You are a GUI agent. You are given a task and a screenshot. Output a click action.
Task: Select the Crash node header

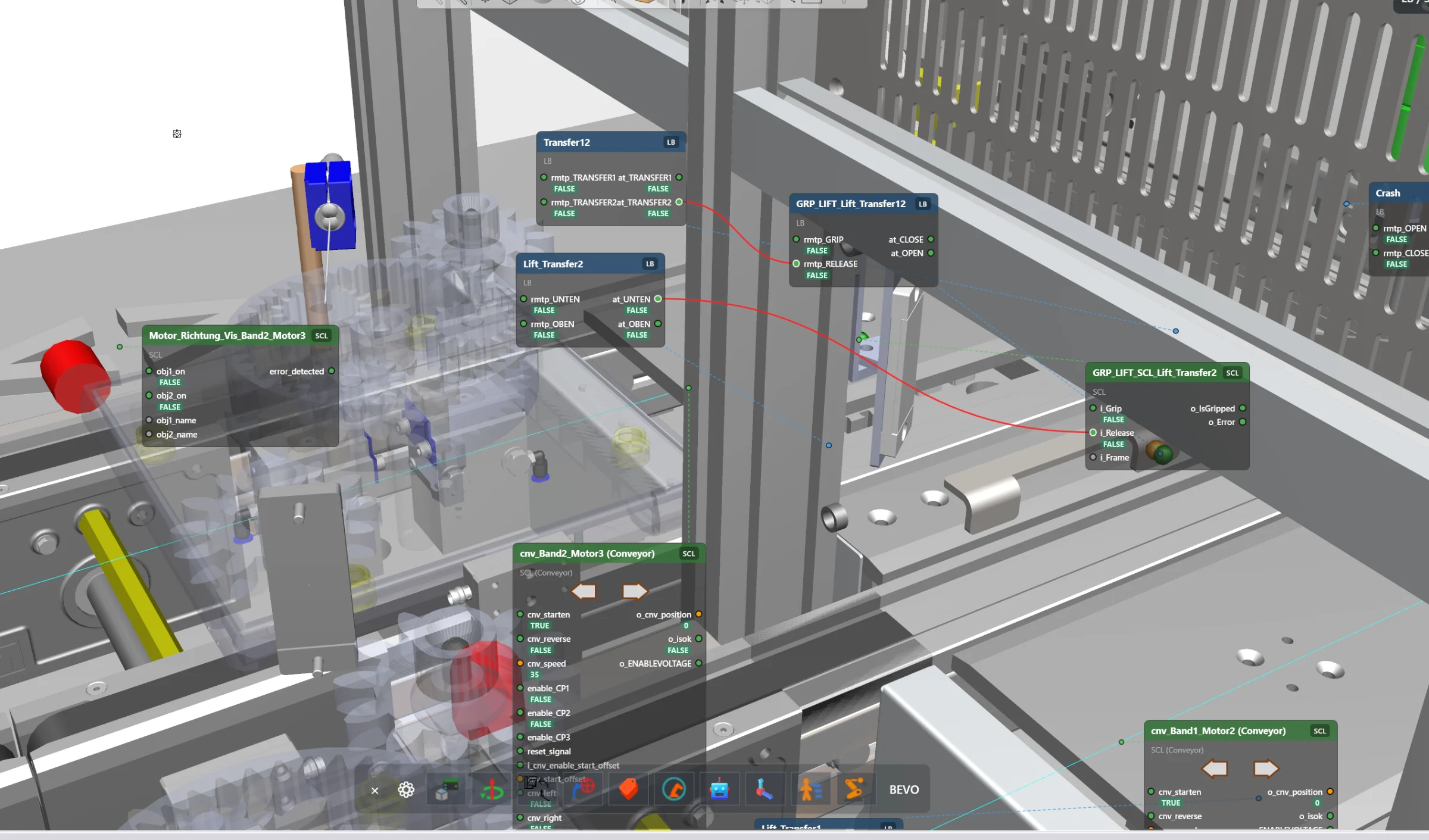(x=1399, y=193)
